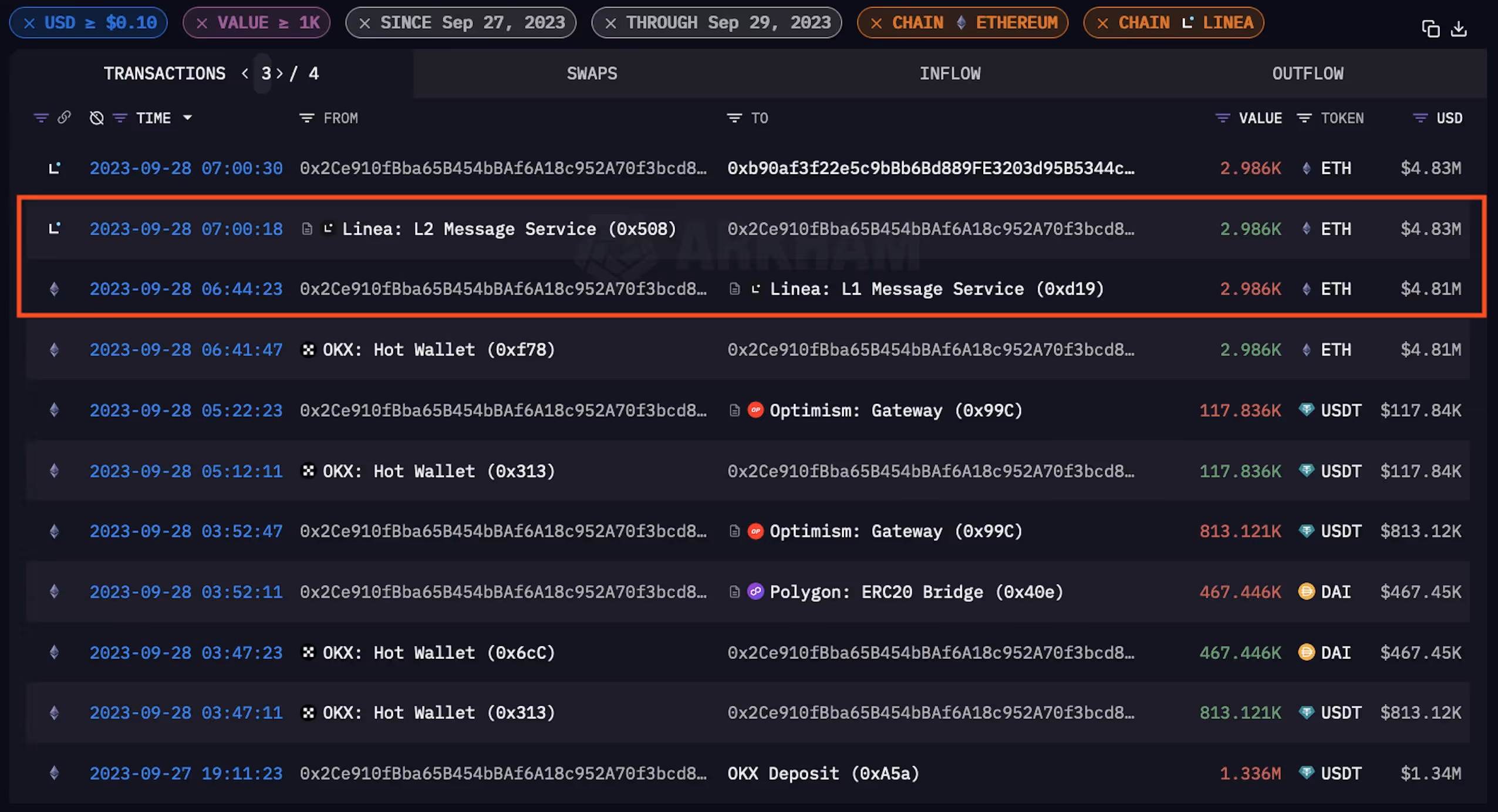Open the FROM column filter icon

click(x=306, y=118)
